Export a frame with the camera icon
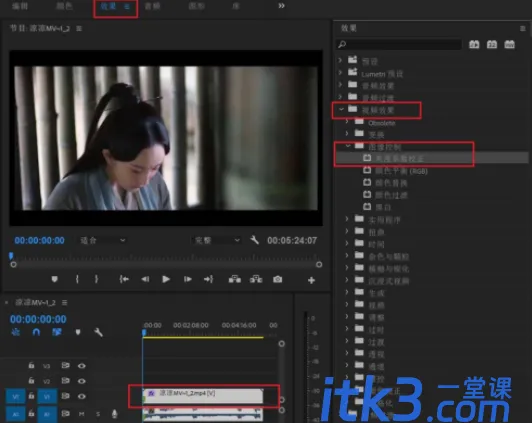This screenshot has width=532, height=423. [x=278, y=279]
